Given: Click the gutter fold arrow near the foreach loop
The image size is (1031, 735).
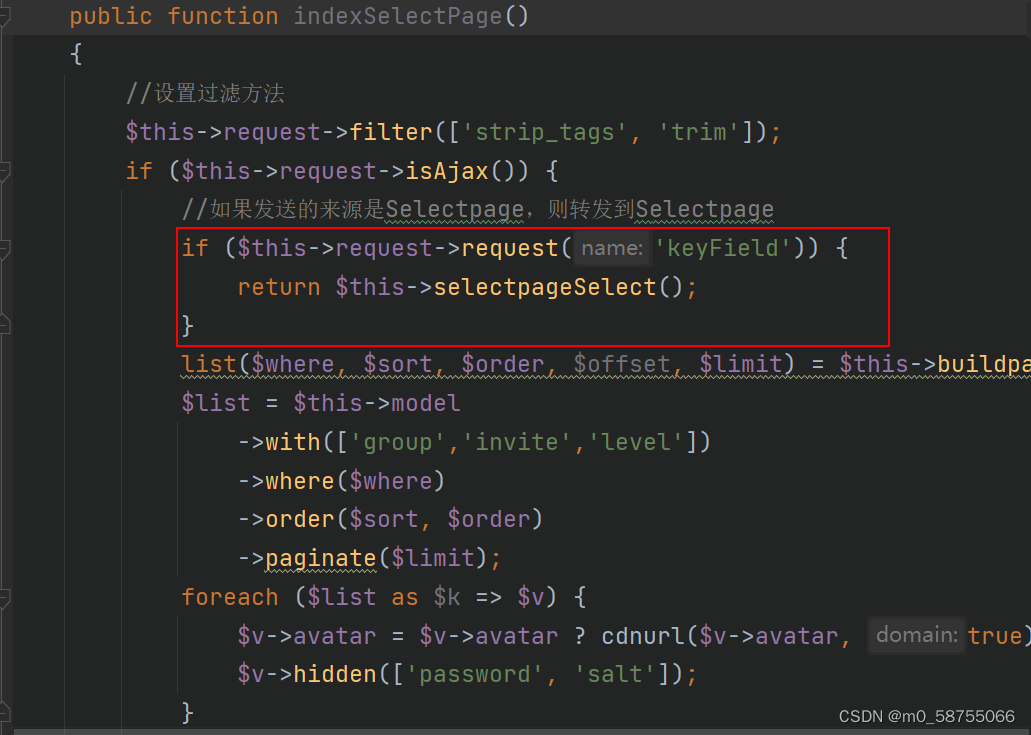Looking at the screenshot, I should pos(4,595).
